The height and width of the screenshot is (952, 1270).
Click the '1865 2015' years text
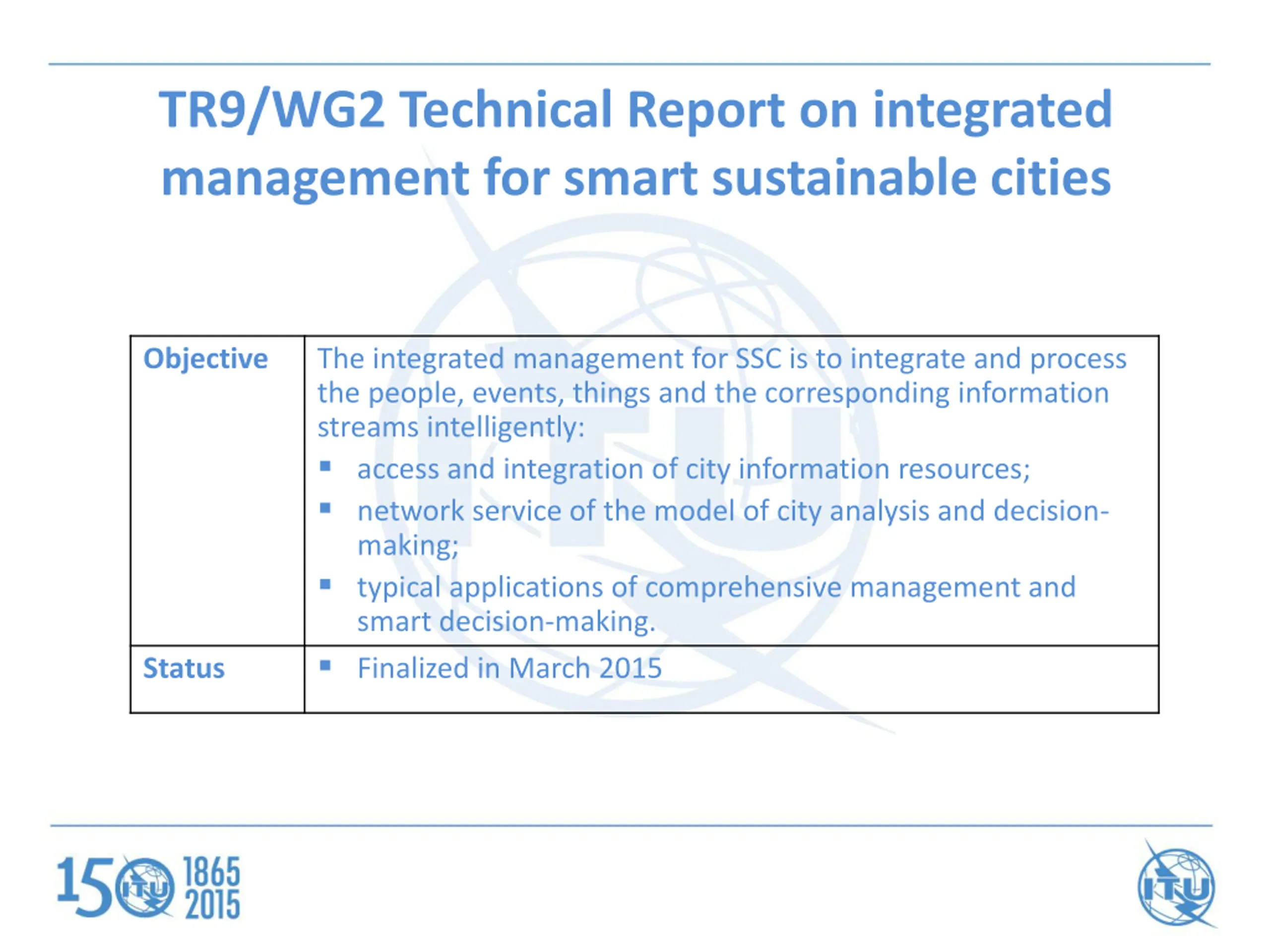(211, 888)
